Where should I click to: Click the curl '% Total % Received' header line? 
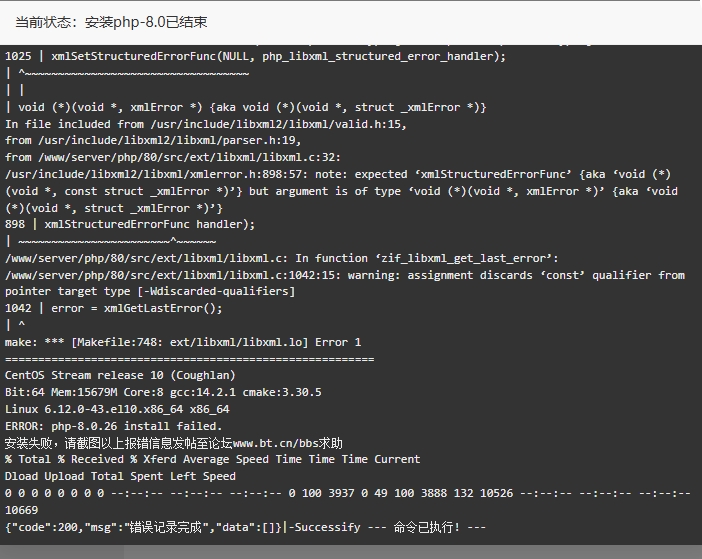point(212,459)
